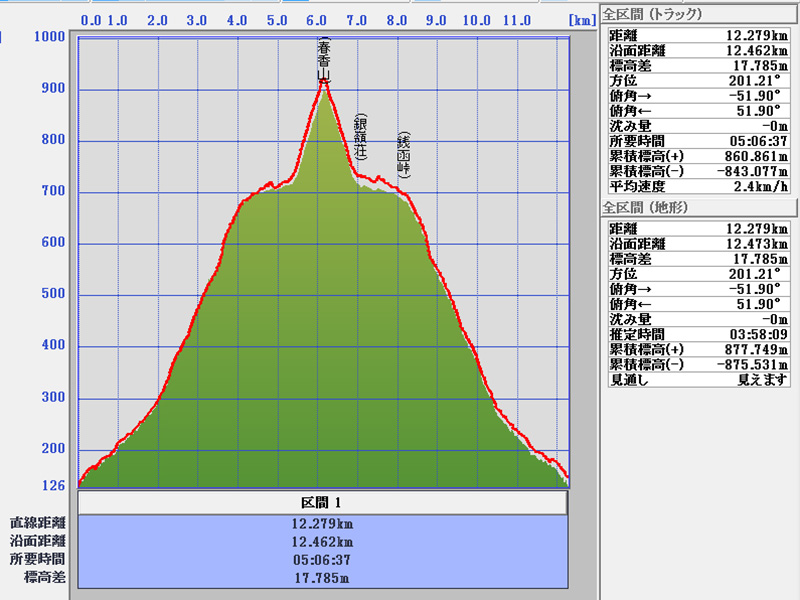Click the 126 minimum elevation label
Screen dimensions: 800x600
pyautogui.click(x=52, y=486)
